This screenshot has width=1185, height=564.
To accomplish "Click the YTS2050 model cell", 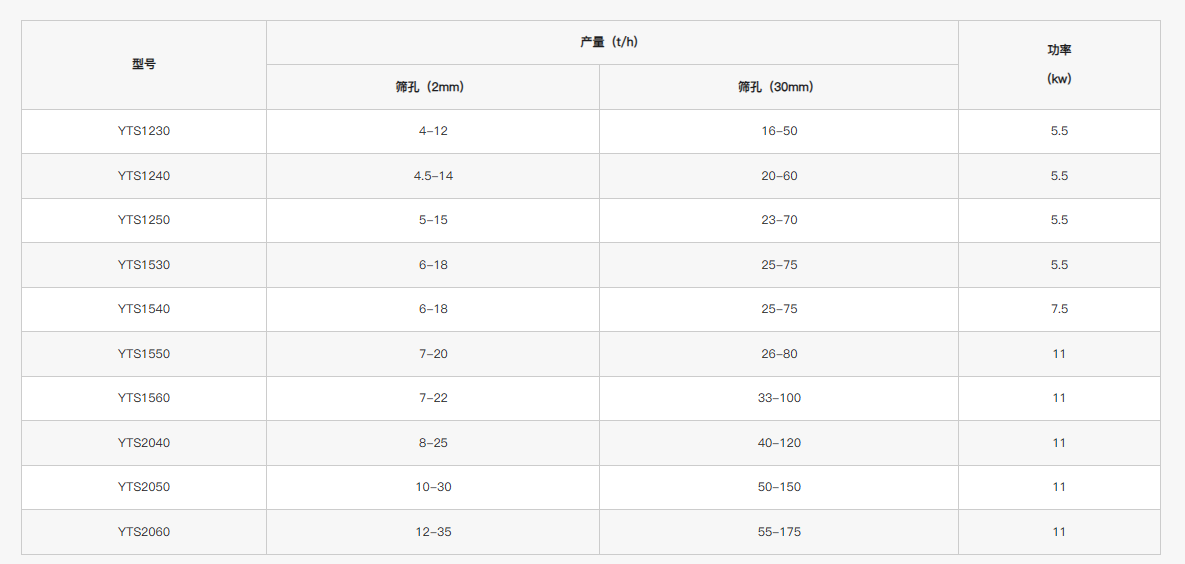I will click(x=144, y=487).
